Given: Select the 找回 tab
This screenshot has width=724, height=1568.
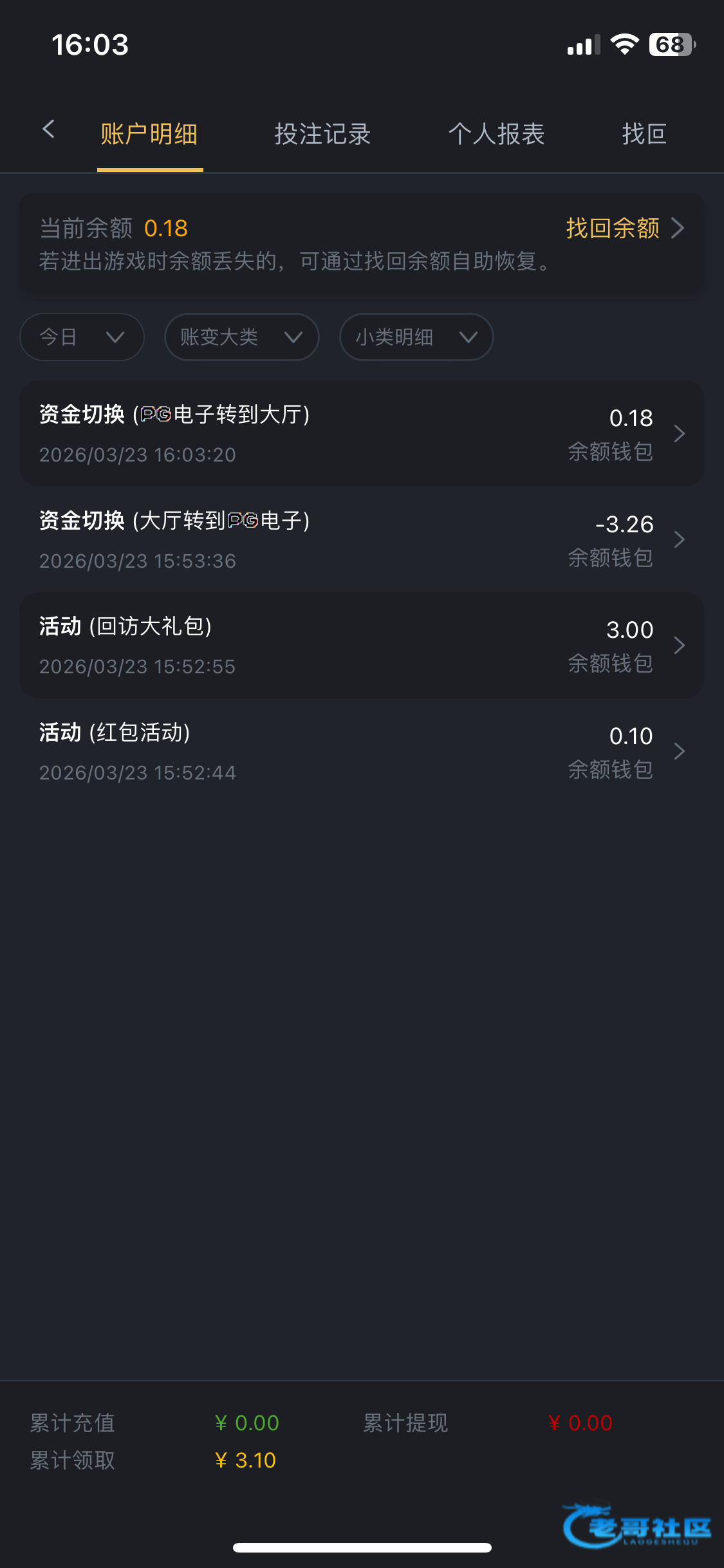Looking at the screenshot, I should click(x=644, y=135).
